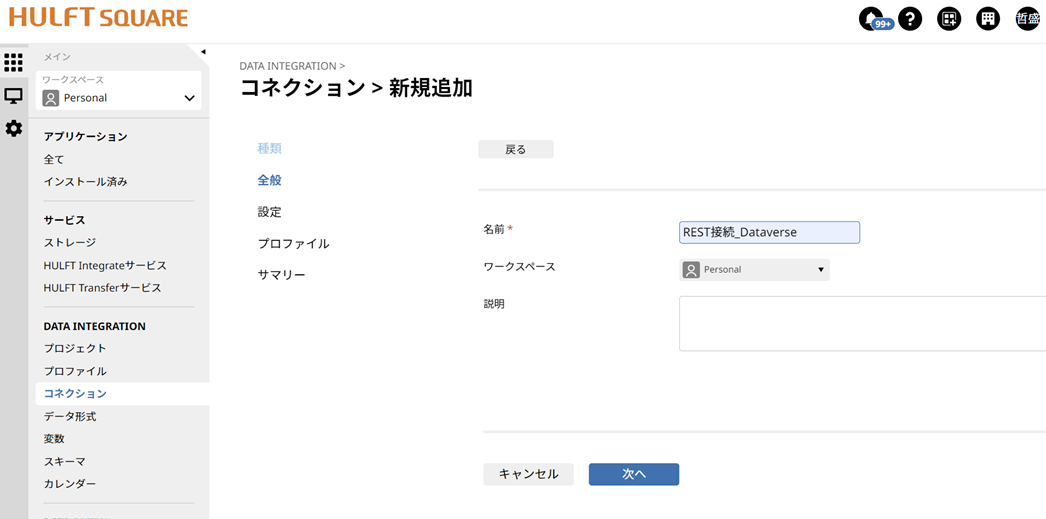The image size is (1046, 519).
Task: Open the notifications bell with 99+ badge
Action: click(871, 19)
